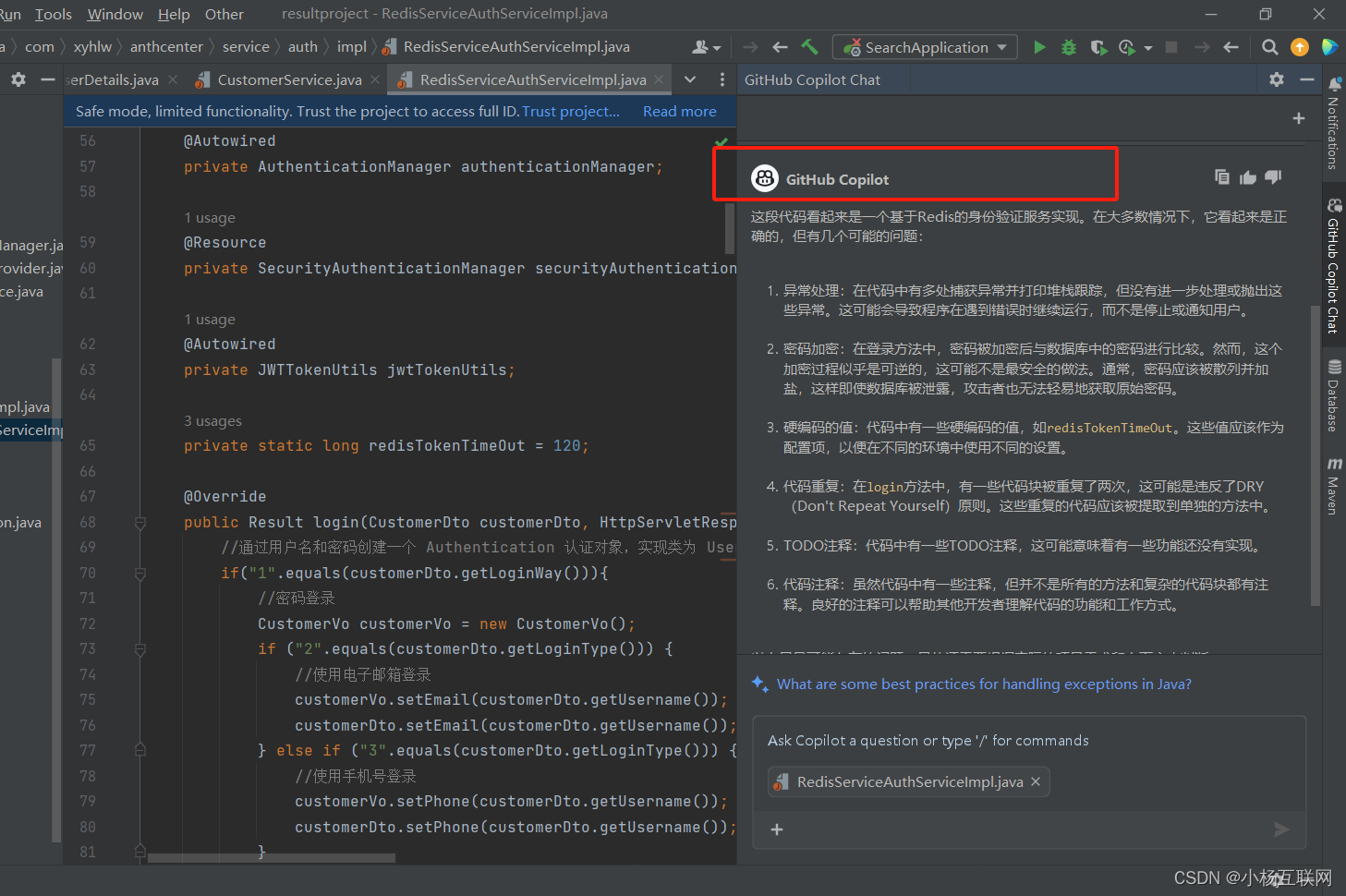The image size is (1346, 896).
Task: Click the GitHub Copilot avatar icon
Action: point(765,178)
